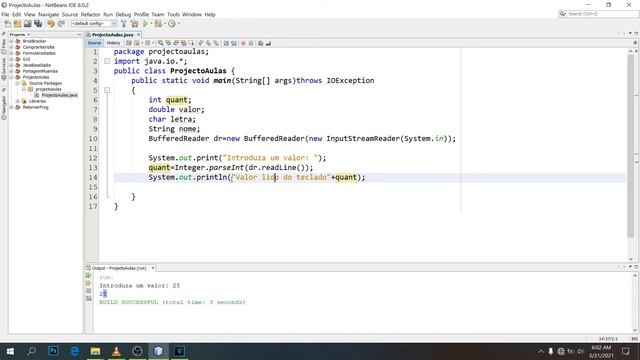The width and height of the screenshot is (640, 360).
Task: Expand the BrickBracker project node
Action: (x=11, y=41)
